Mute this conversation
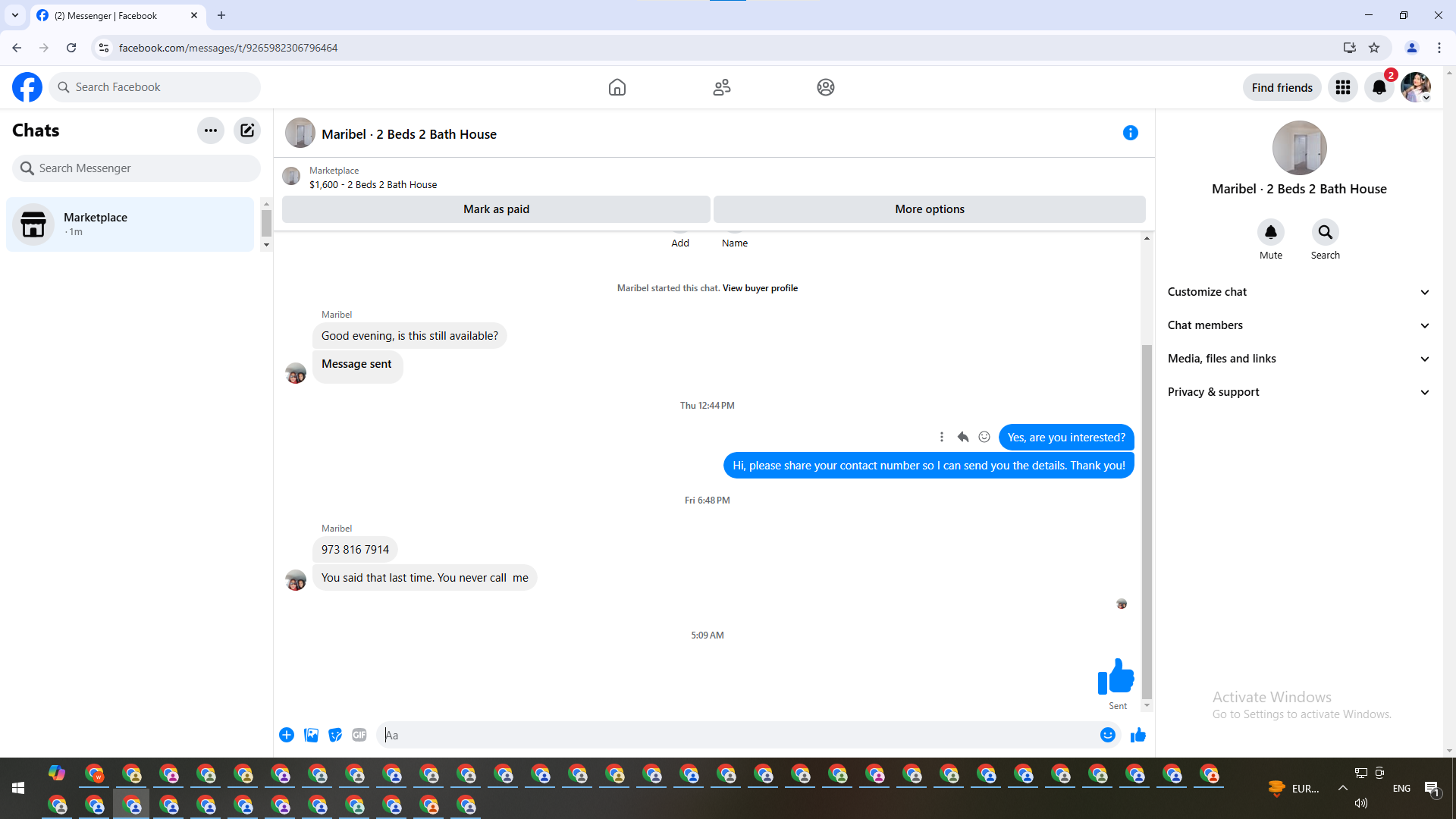The height and width of the screenshot is (819, 1456). [1270, 232]
